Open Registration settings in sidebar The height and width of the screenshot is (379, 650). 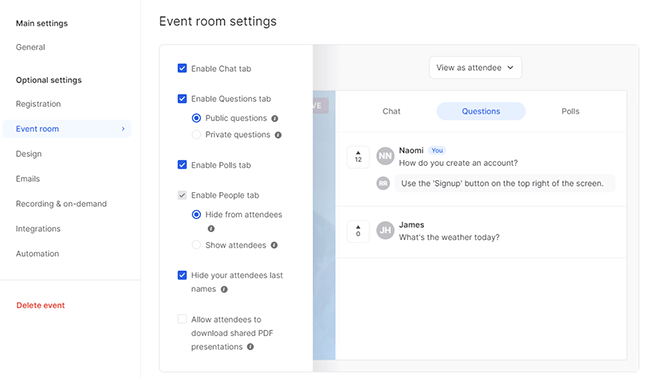[38, 104]
